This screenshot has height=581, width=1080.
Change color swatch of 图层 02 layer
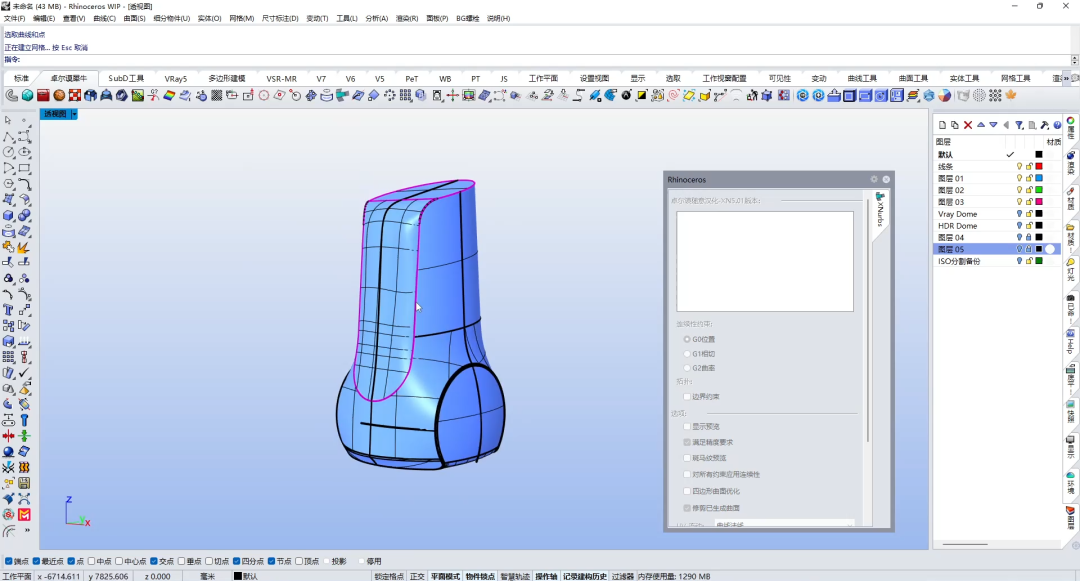click(1039, 190)
